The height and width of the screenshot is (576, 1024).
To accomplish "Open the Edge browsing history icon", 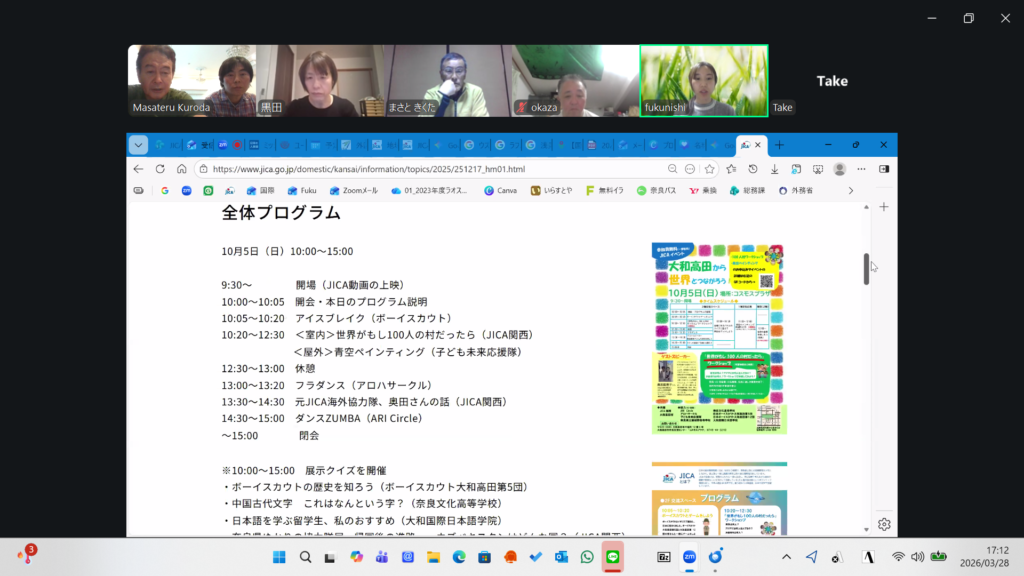I will (x=753, y=169).
